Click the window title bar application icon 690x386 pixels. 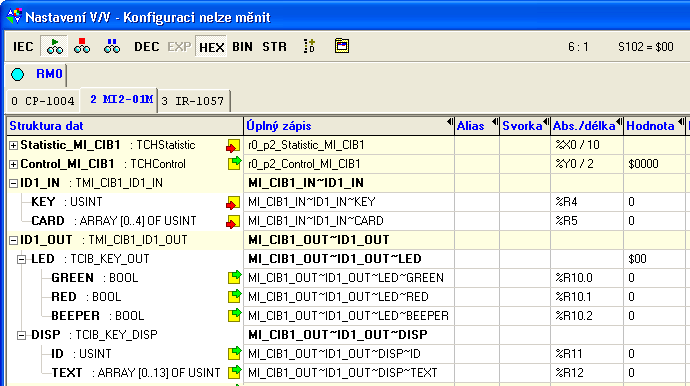point(14,16)
